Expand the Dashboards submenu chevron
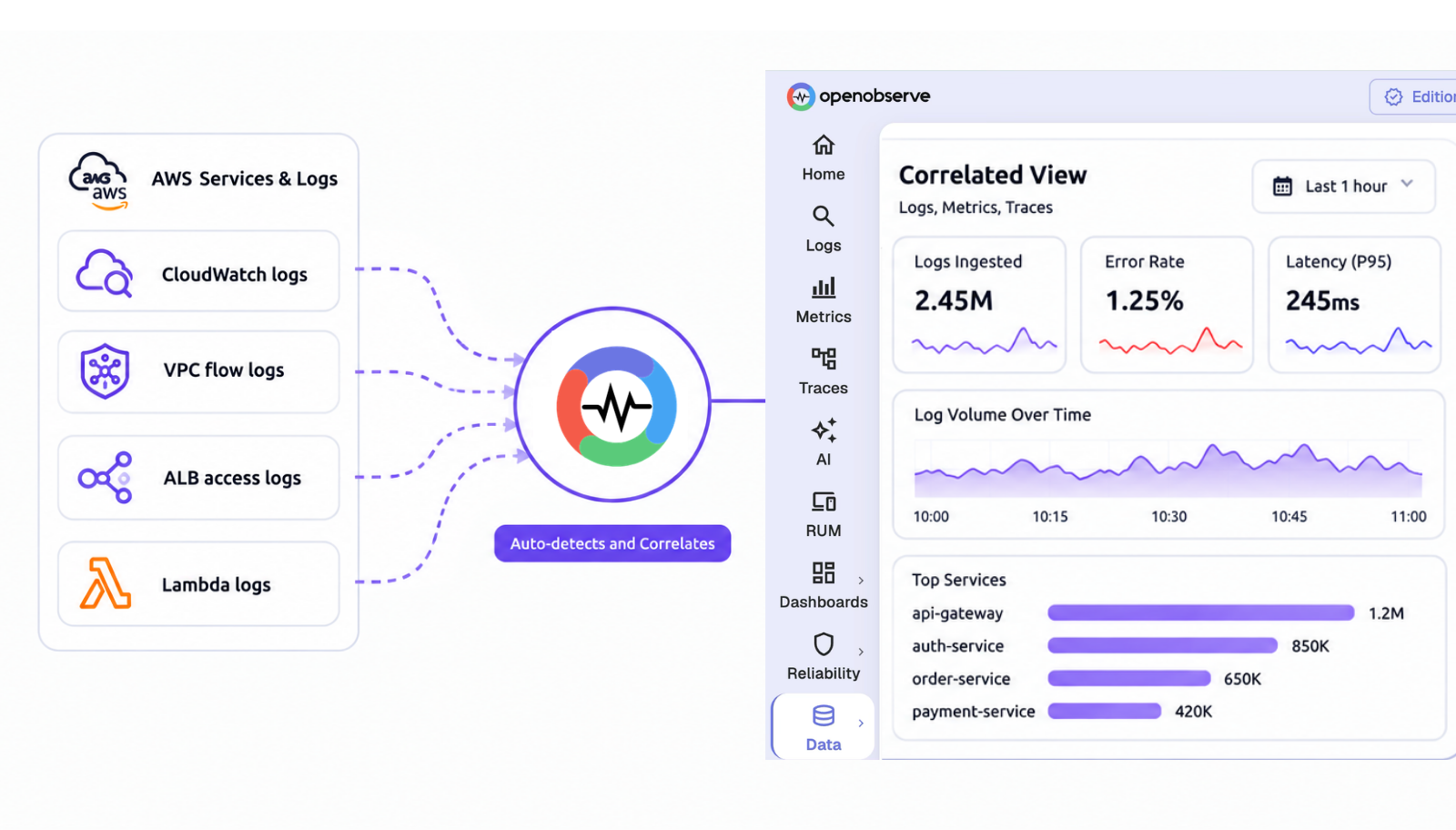1456x830 pixels. point(861,581)
